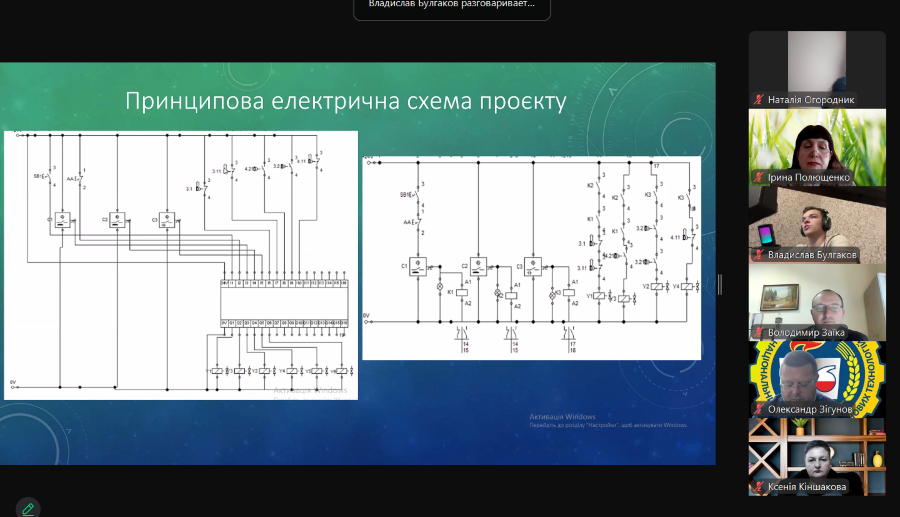Image resolution: width=900 pixels, height=517 pixels.
Task: Click 'Активация Windows' watermark on the slide
Action: coord(562,416)
